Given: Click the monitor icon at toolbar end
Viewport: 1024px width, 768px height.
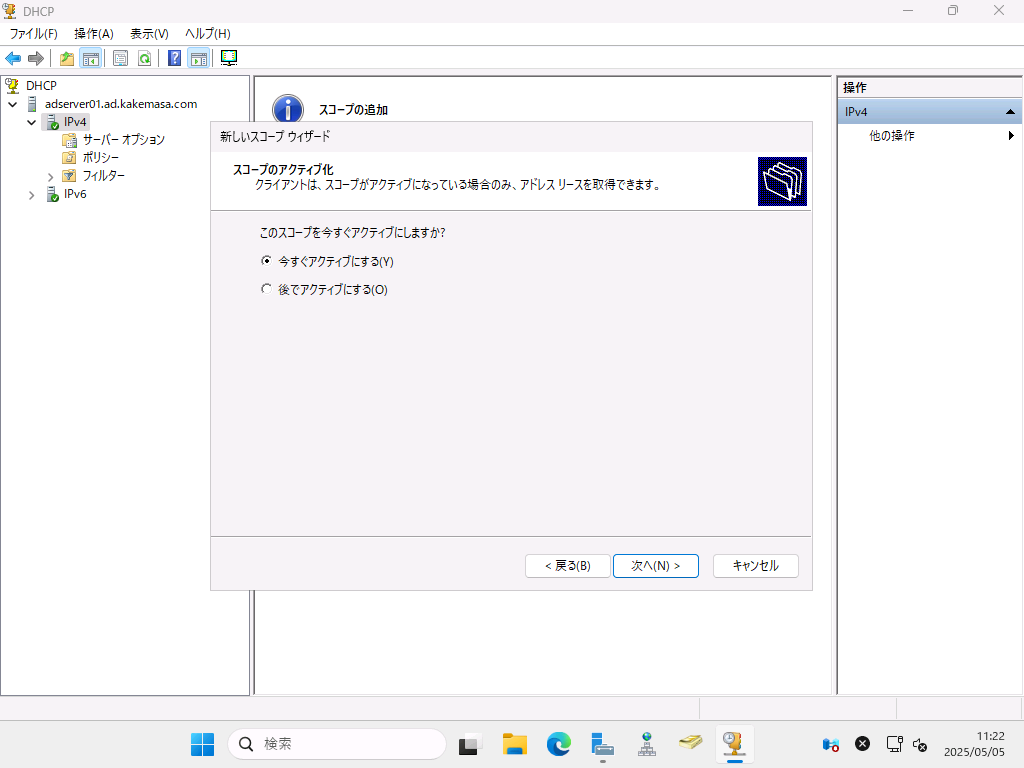Looking at the screenshot, I should pos(229,58).
